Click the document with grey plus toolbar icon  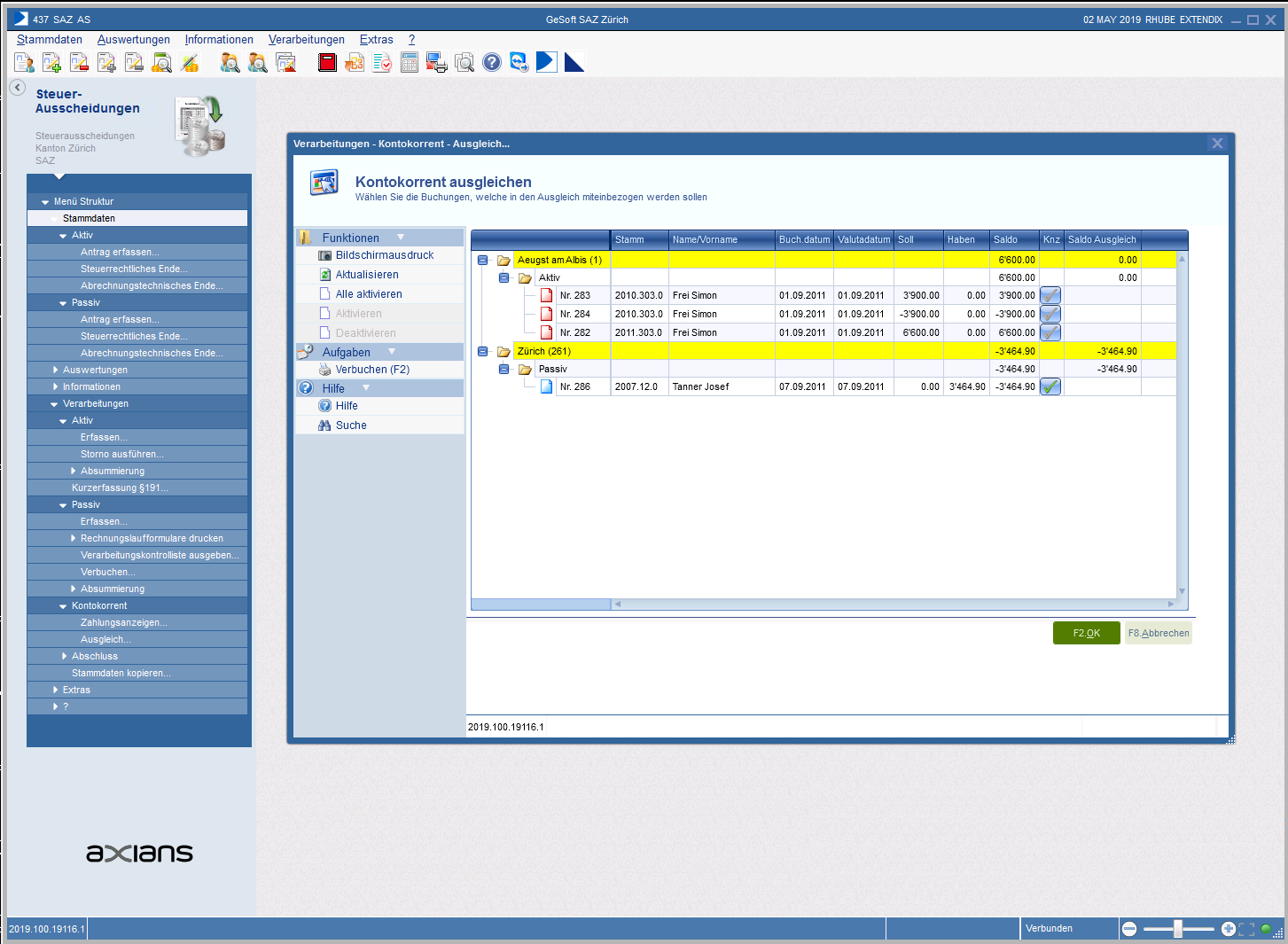pyautogui.click(x=106, y=62)
